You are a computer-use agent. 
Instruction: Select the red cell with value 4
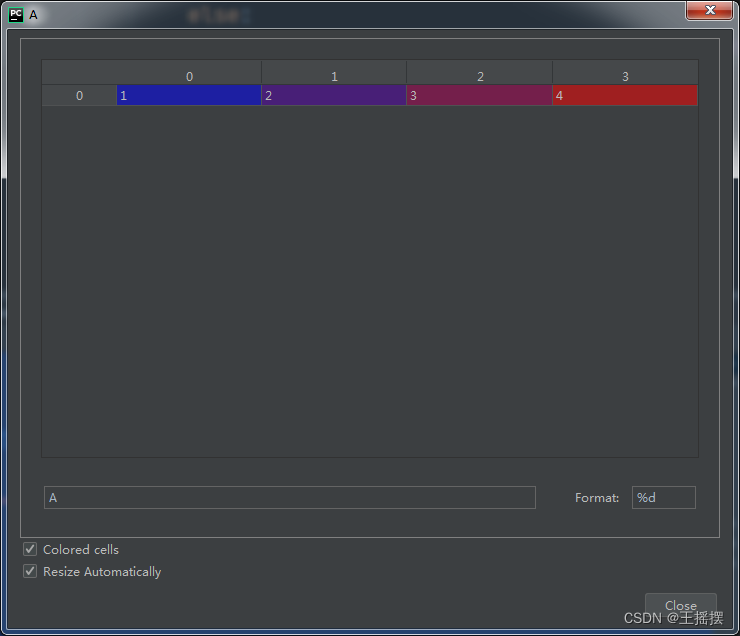[625, 95]
